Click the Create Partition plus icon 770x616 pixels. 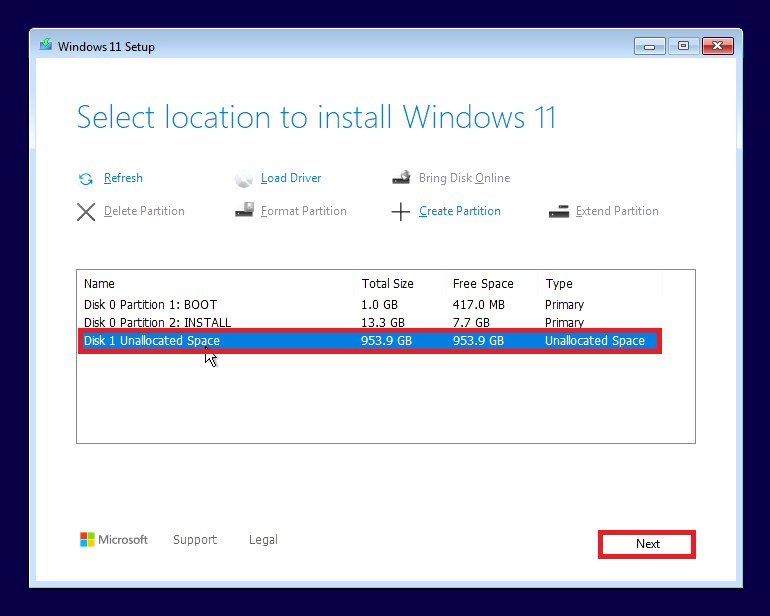tap(401, 212)
